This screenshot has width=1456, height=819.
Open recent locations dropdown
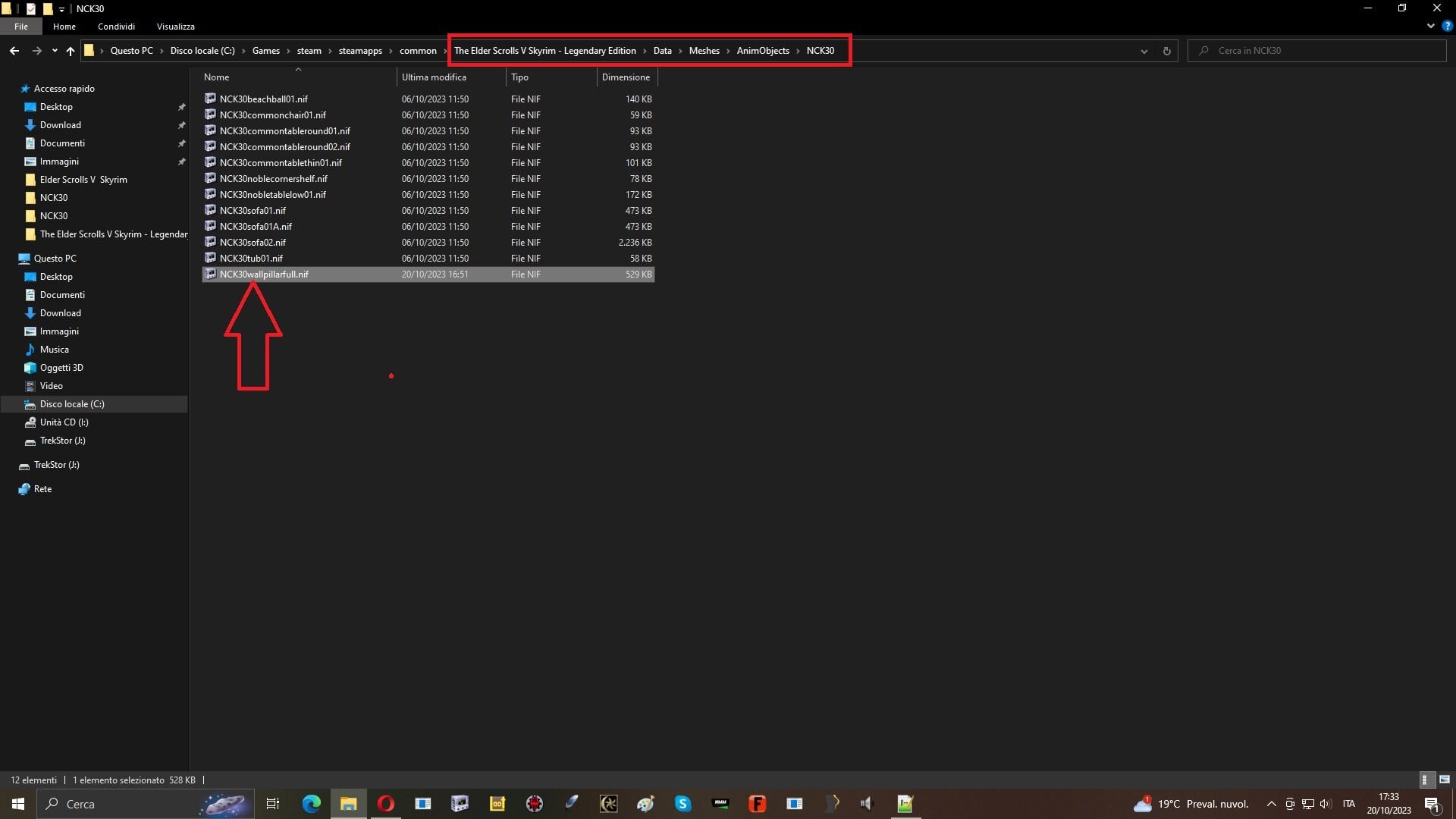tap(55, 51)
